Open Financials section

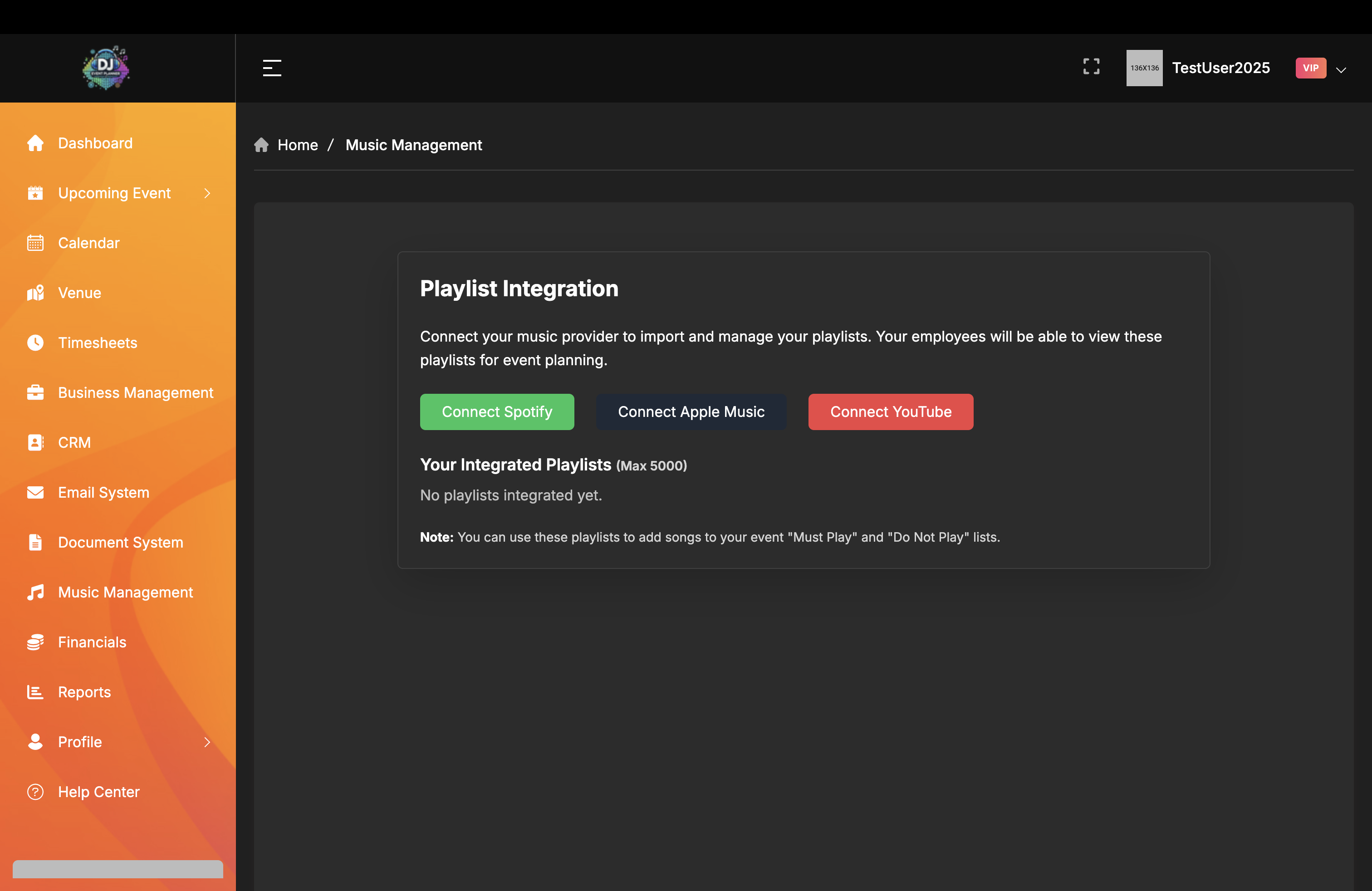(92, 642)
